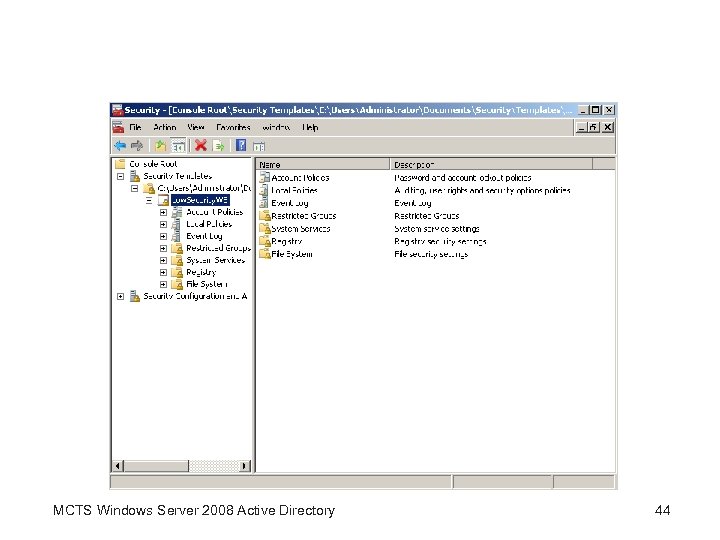The image size is (720, 540).
Task: Expand Local Policies in the tree
Action: point(163,225)
